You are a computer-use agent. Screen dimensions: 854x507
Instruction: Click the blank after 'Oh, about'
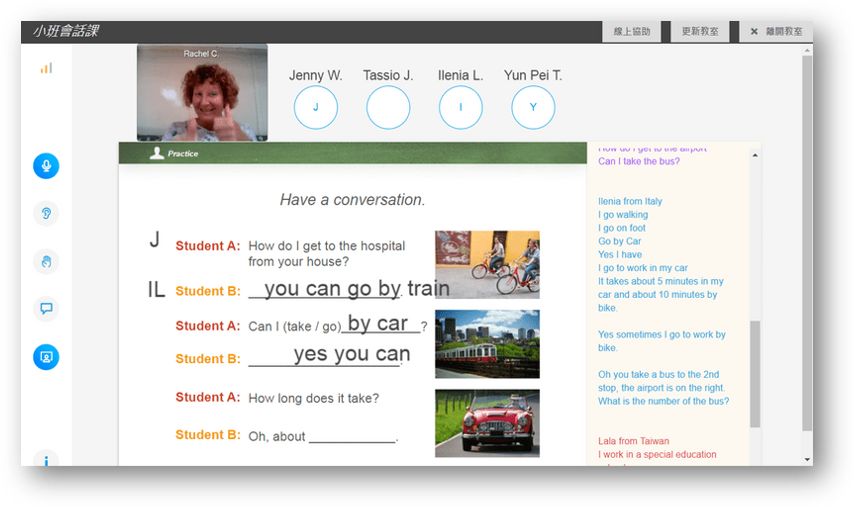pyautogui.click(x=353, y=437)
